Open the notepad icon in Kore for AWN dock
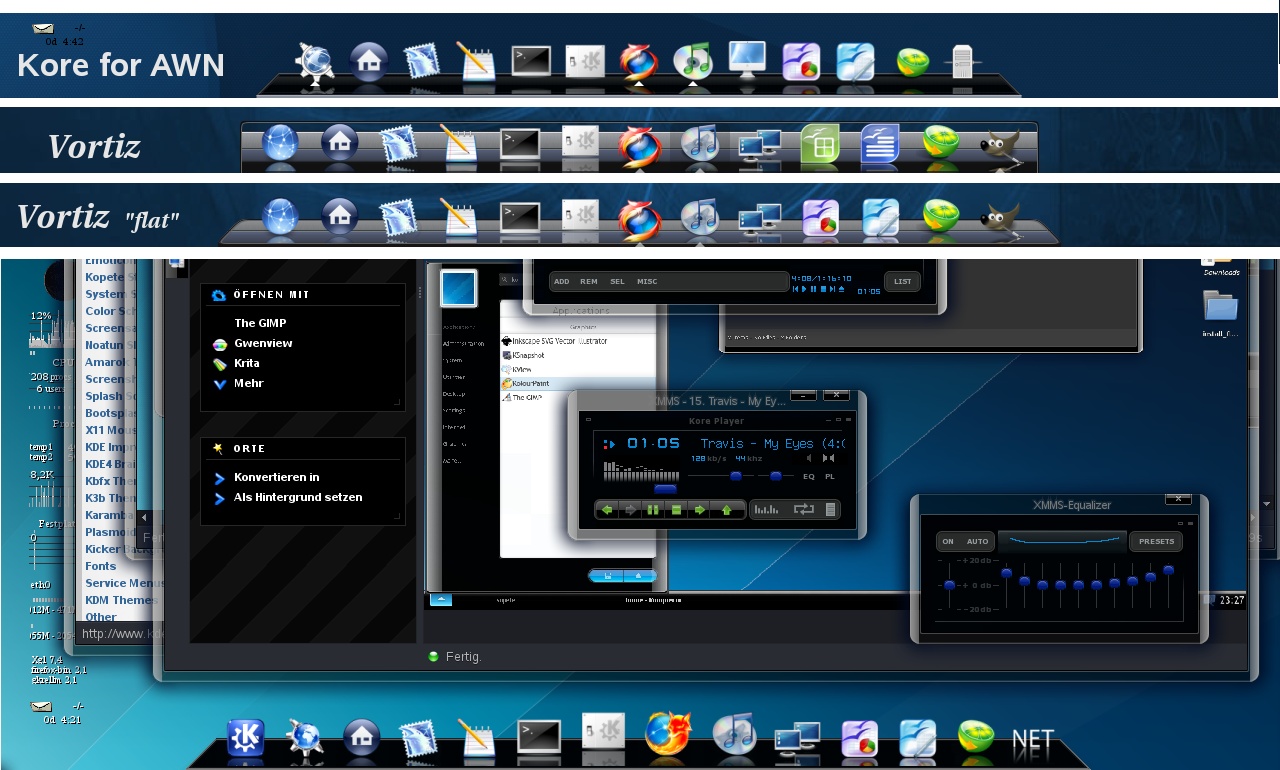This screenshot has height=770, width=1280. [477, 62]
